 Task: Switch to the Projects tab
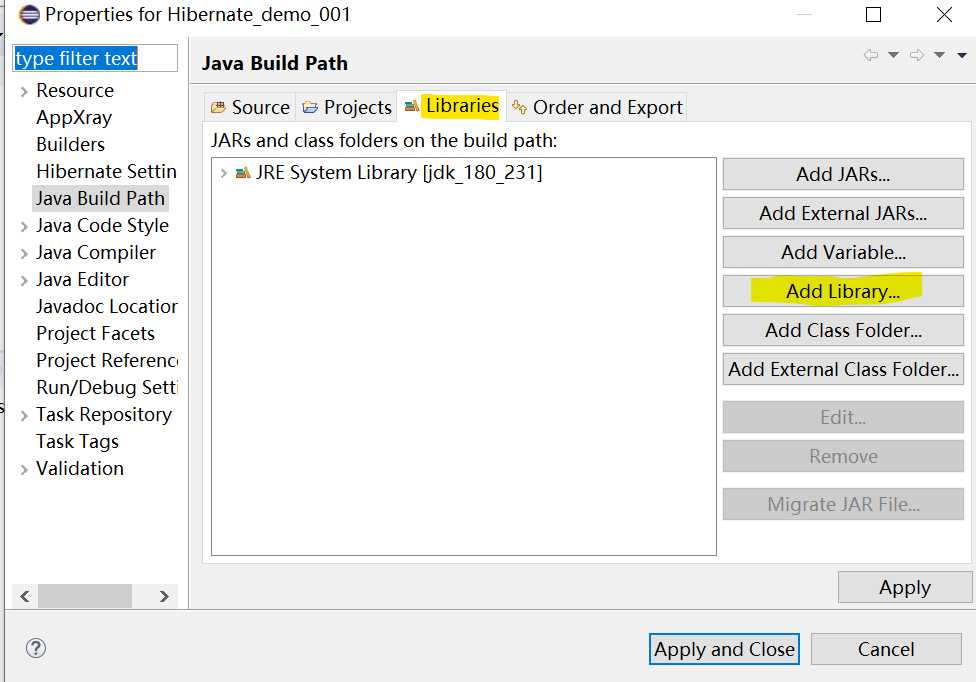[347, 107]
